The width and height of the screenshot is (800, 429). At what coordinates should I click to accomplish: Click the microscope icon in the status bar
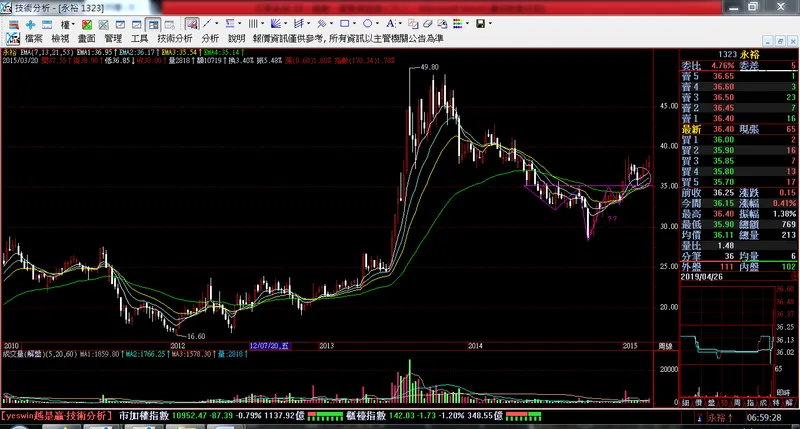[x=699, y=417]
